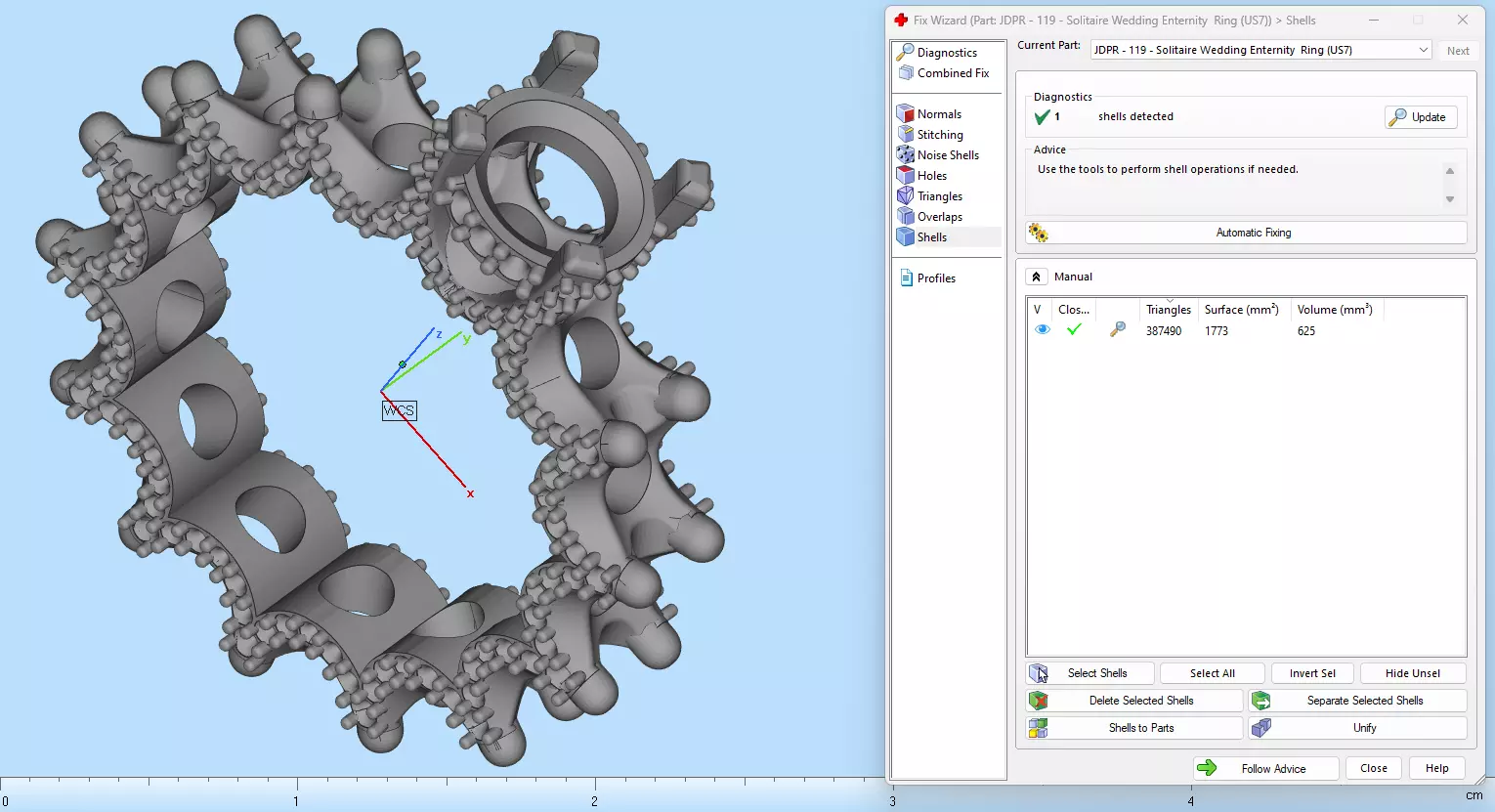This screenshot has height=812, width=1495.
Task: Click the V column header
Action: (1038, 310)
